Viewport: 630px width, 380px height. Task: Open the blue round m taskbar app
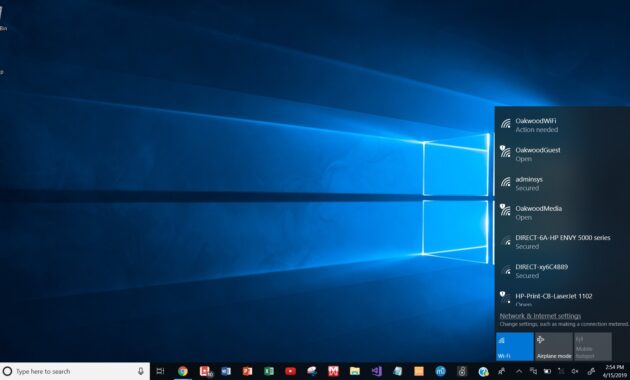pyautogui.click(x=440, y=371)
